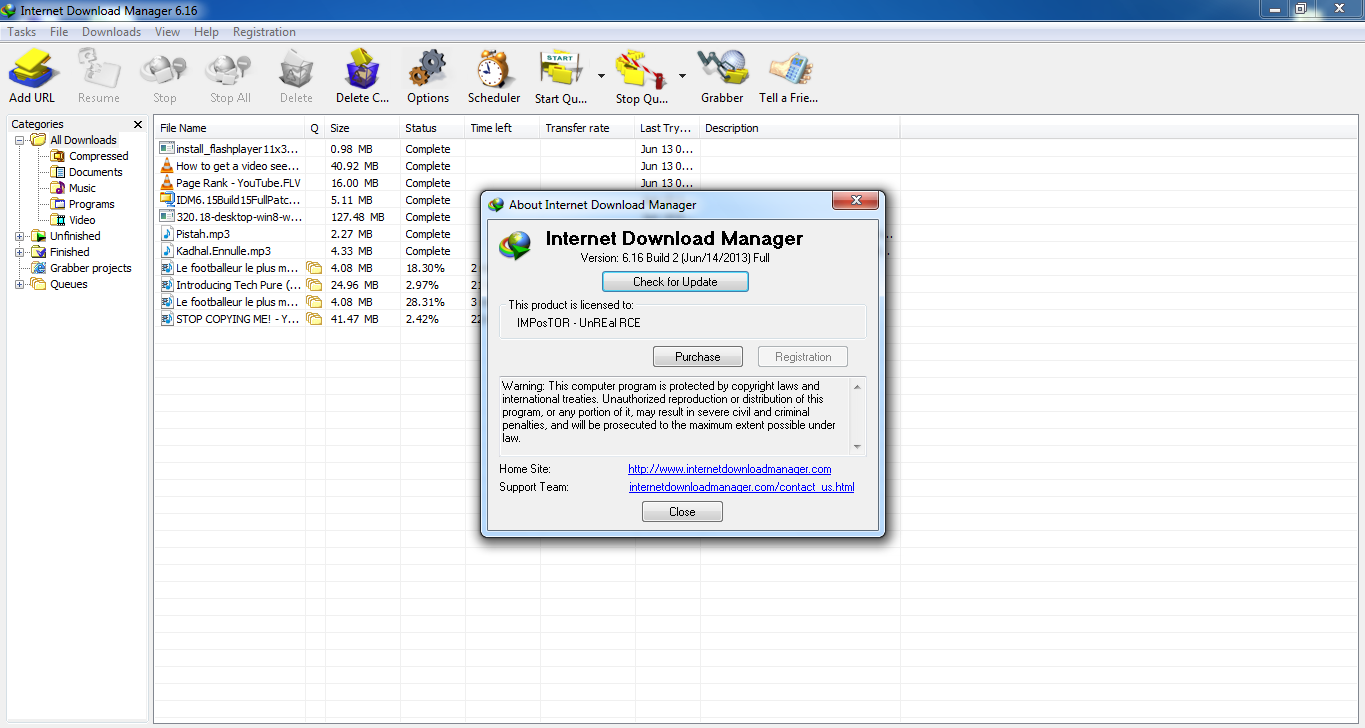This screenshot has height=728, width=1365.
Task: Sort by Description column header
Action: (800, 128)
